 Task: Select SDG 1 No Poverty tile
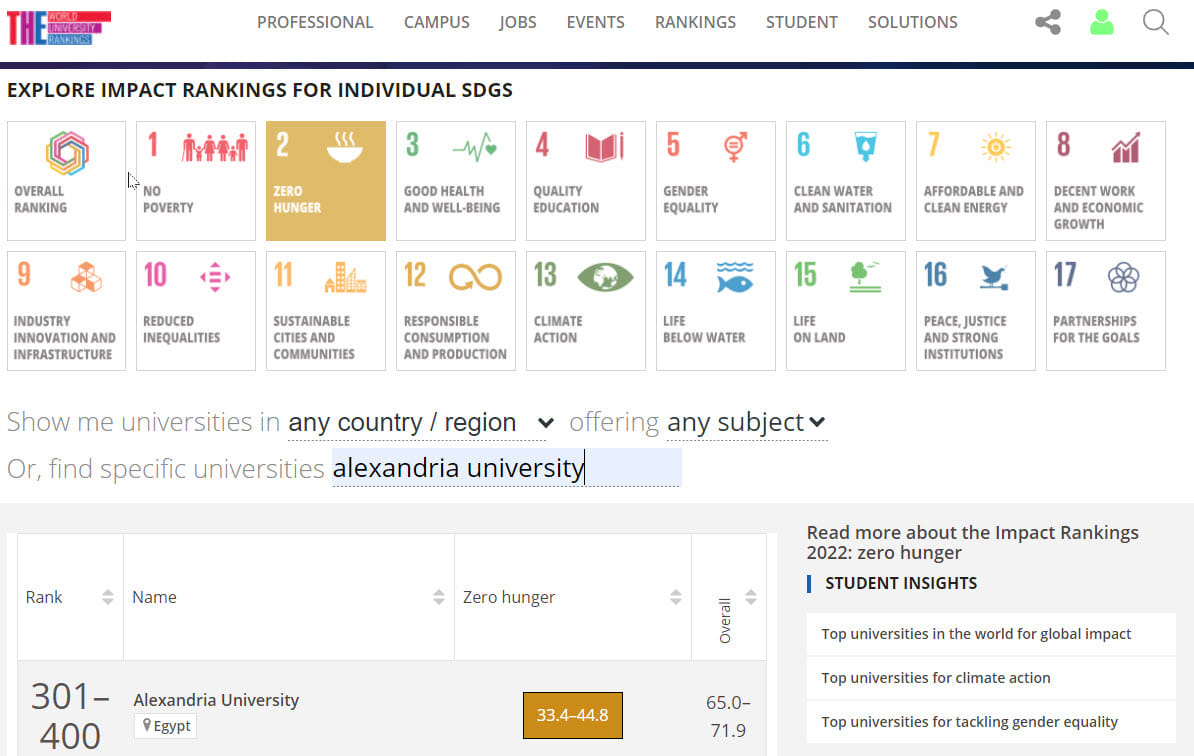[x=196, y=181]
